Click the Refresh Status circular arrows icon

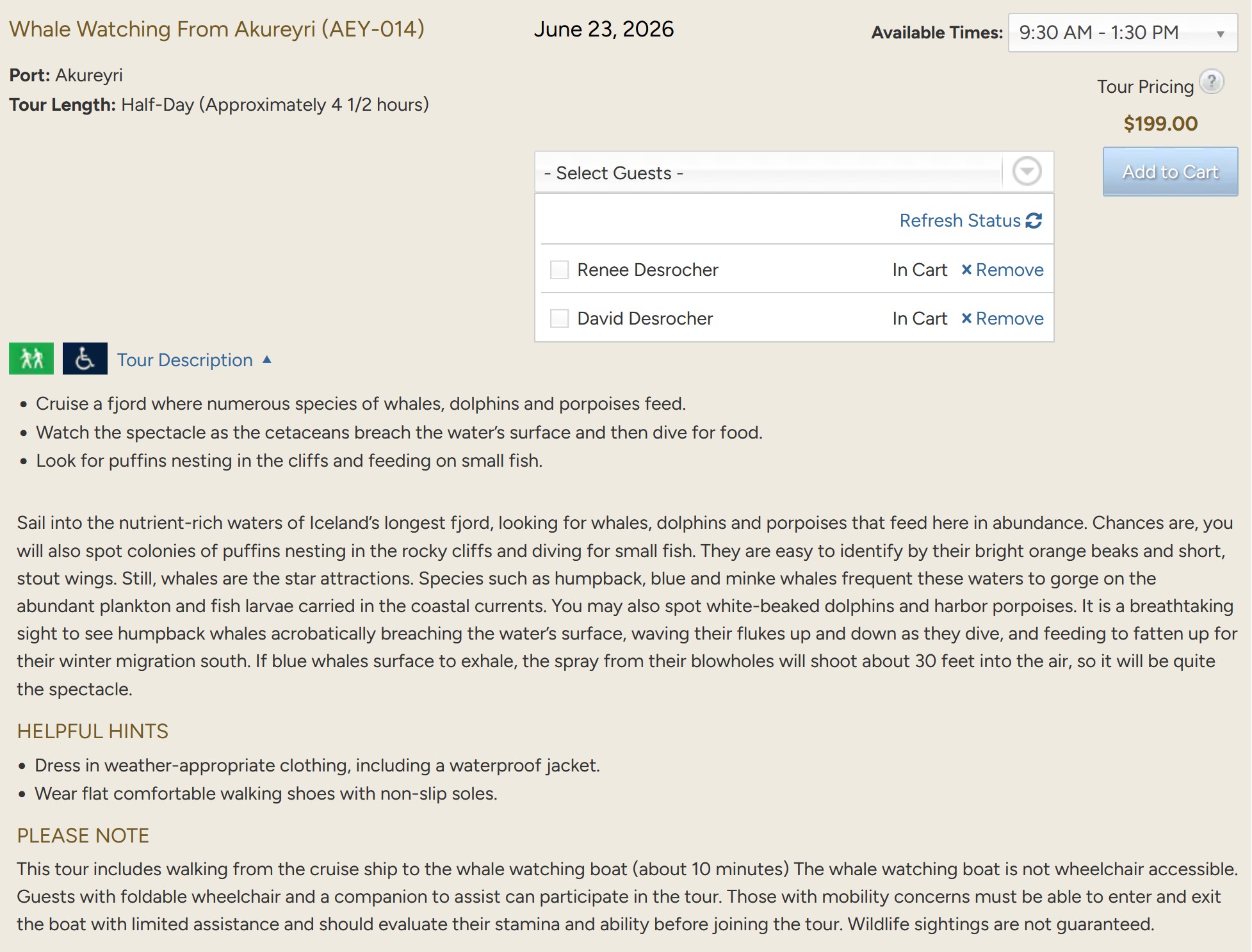[x=1034, y=220]
